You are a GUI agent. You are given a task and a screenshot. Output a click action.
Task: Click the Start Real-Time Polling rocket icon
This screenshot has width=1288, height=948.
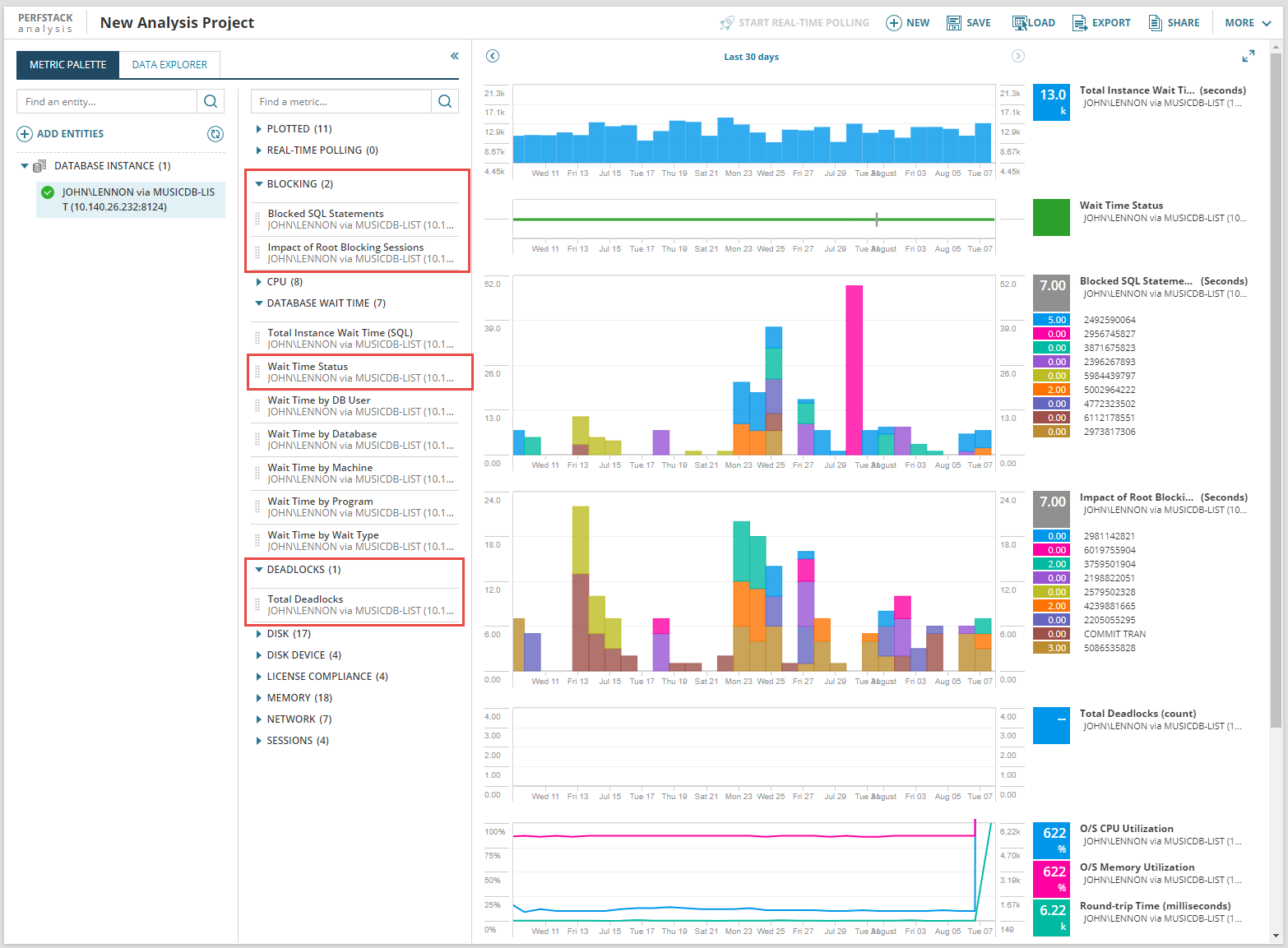coord(726,23)
